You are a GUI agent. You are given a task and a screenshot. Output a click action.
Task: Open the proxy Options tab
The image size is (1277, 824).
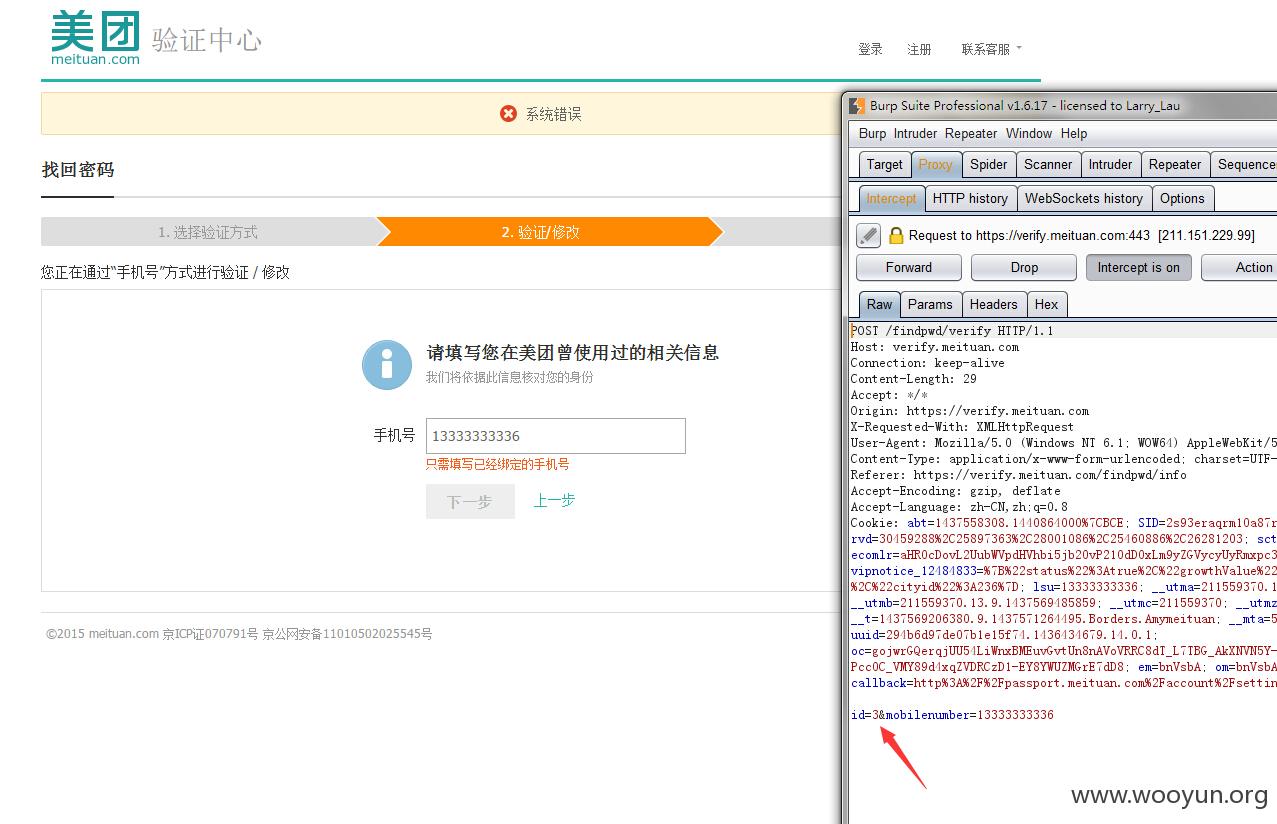[x=1182, y=198]
